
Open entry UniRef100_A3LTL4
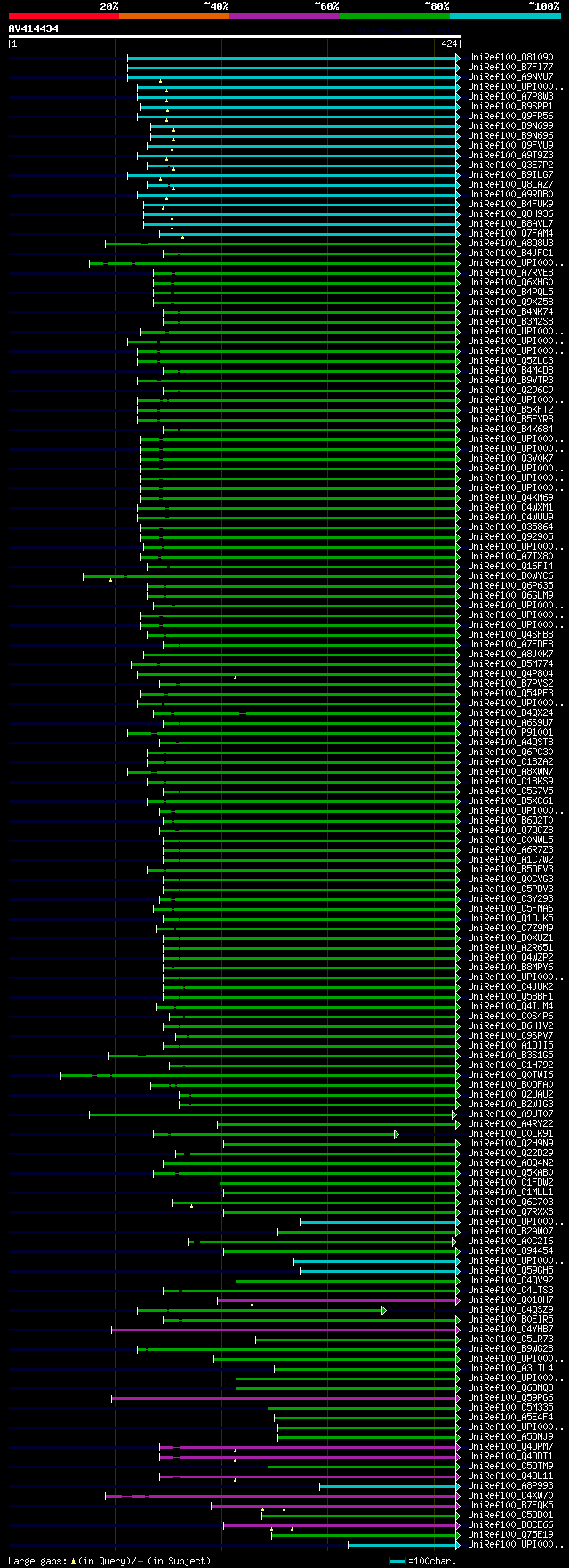coord(510,1369)
